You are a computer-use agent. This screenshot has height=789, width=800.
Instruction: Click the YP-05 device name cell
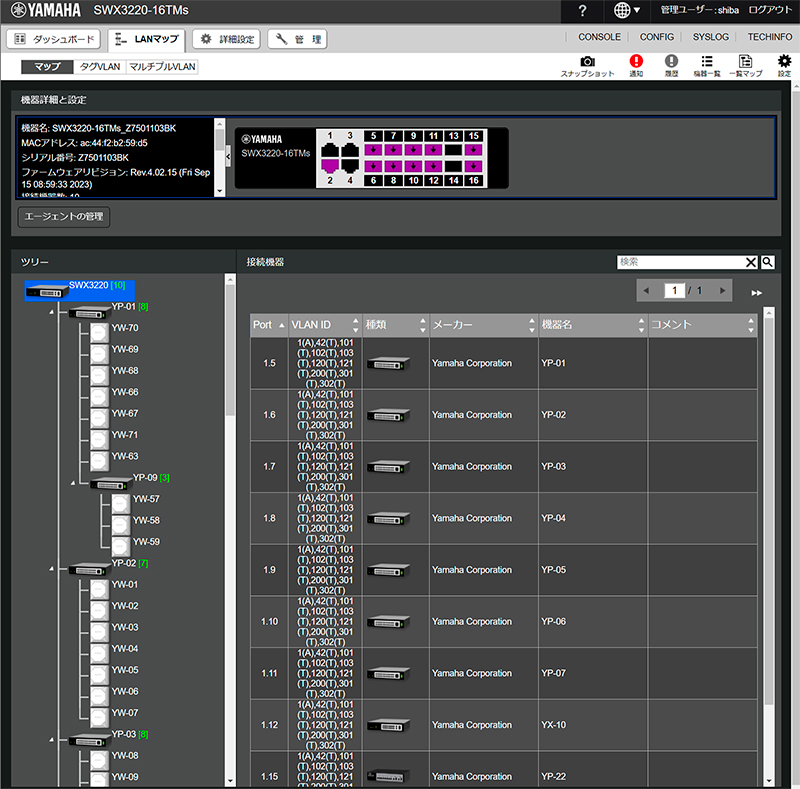(593, 570)
